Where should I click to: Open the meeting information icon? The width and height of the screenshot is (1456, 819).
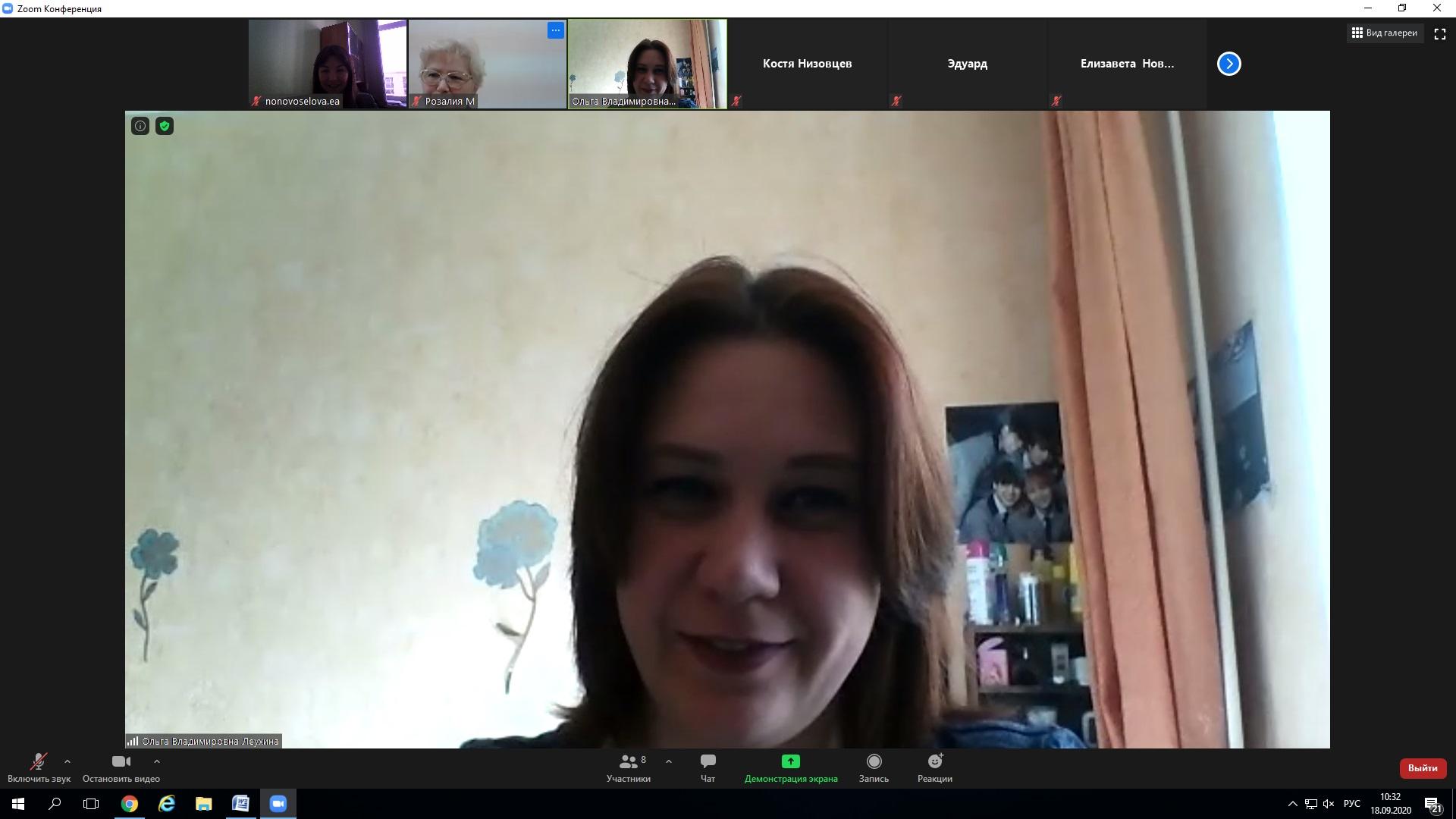[140, 126]
